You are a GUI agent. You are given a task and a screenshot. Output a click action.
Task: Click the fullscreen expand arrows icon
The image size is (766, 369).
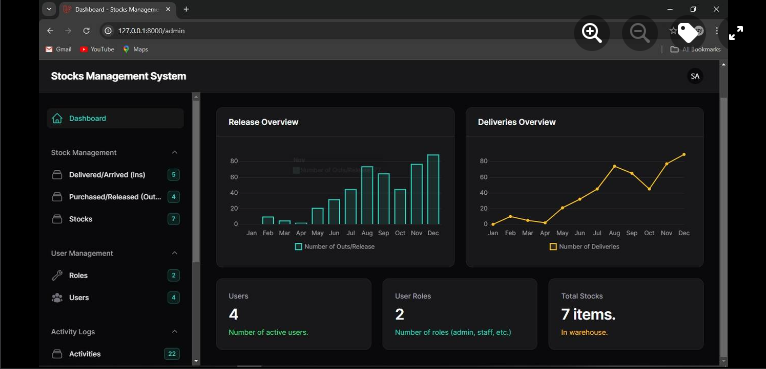click(736, 33)
